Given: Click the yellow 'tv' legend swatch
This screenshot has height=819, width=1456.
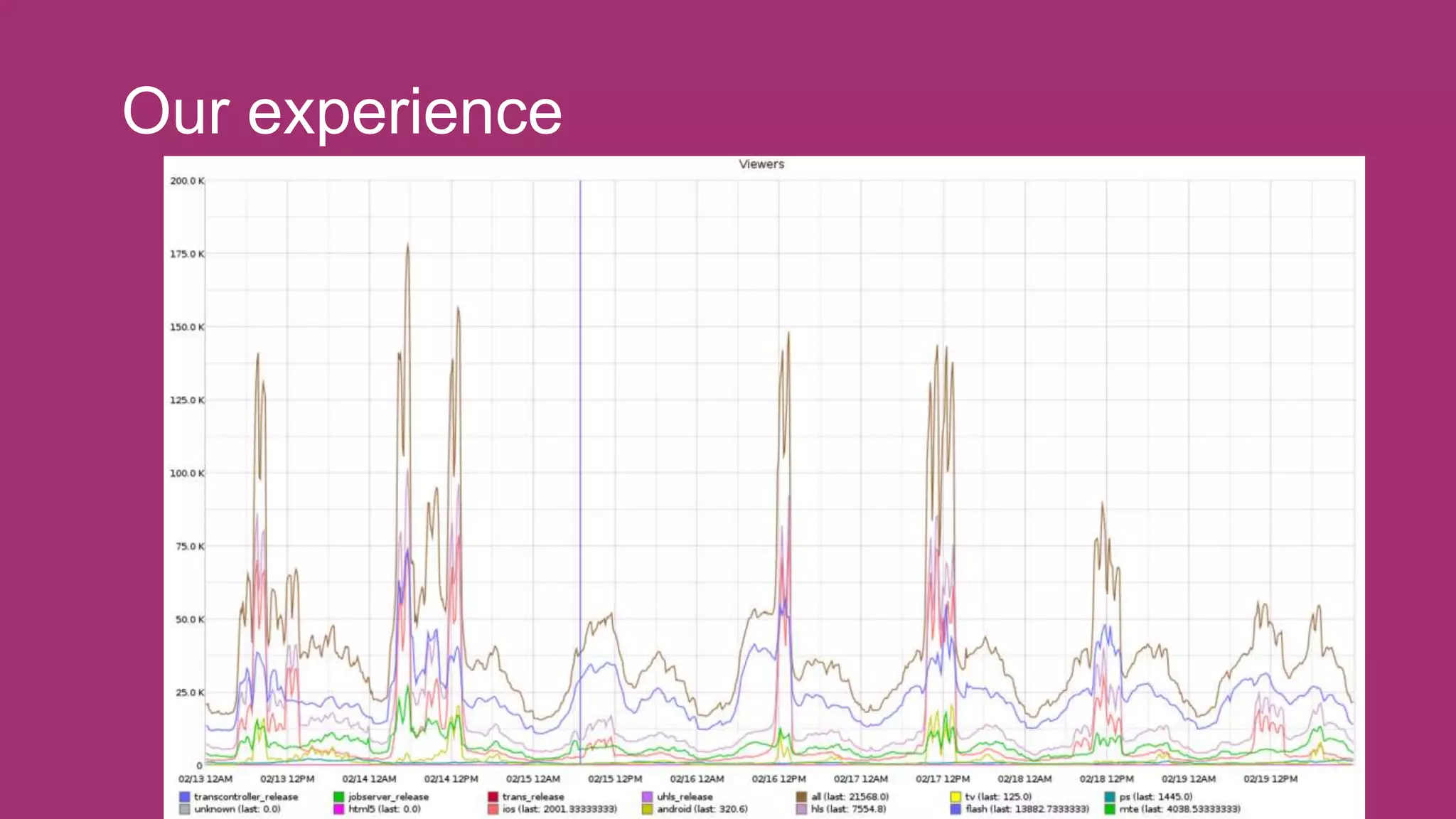Looking at the screenshot, I should 955,797.
